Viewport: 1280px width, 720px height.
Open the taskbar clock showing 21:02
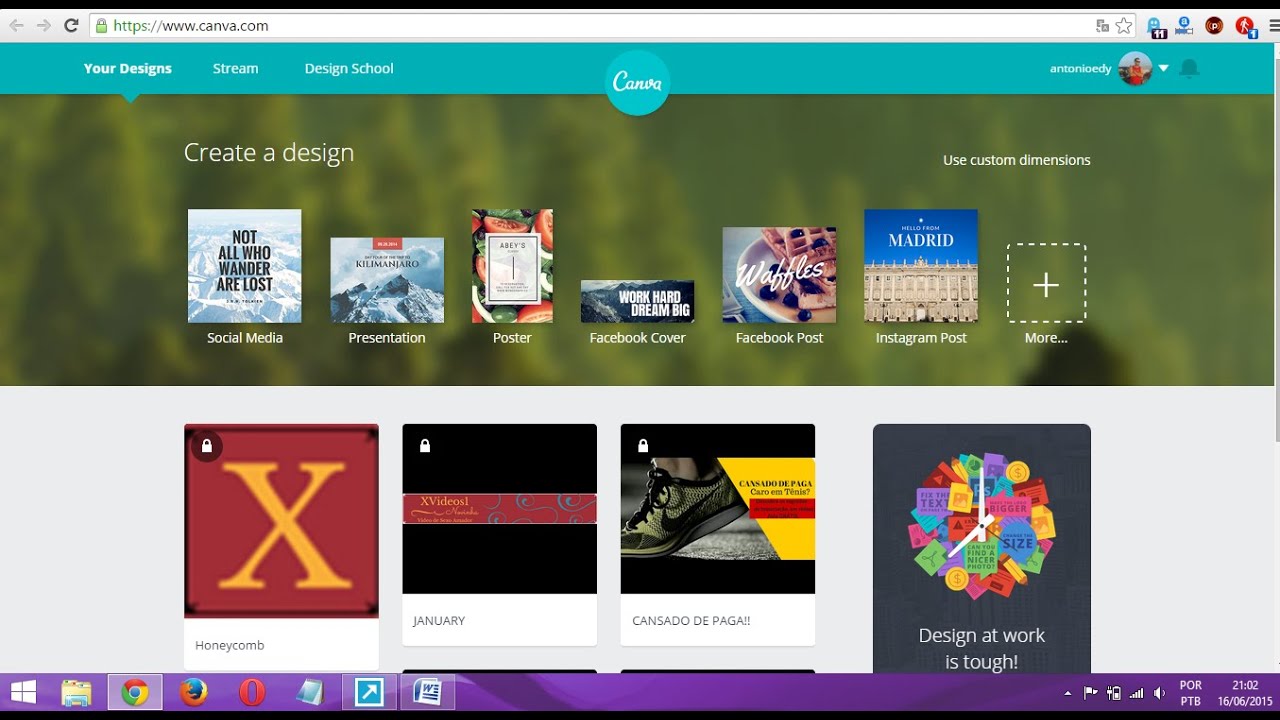pos(1244,693)
